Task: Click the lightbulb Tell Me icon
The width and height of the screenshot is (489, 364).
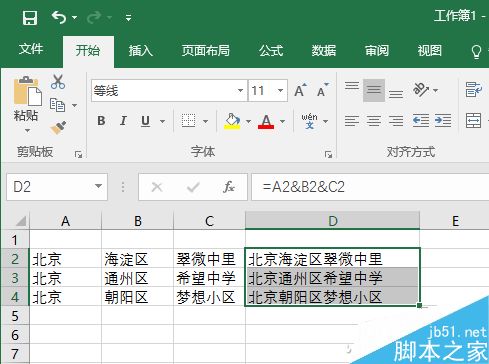Action: pos(476,51)
